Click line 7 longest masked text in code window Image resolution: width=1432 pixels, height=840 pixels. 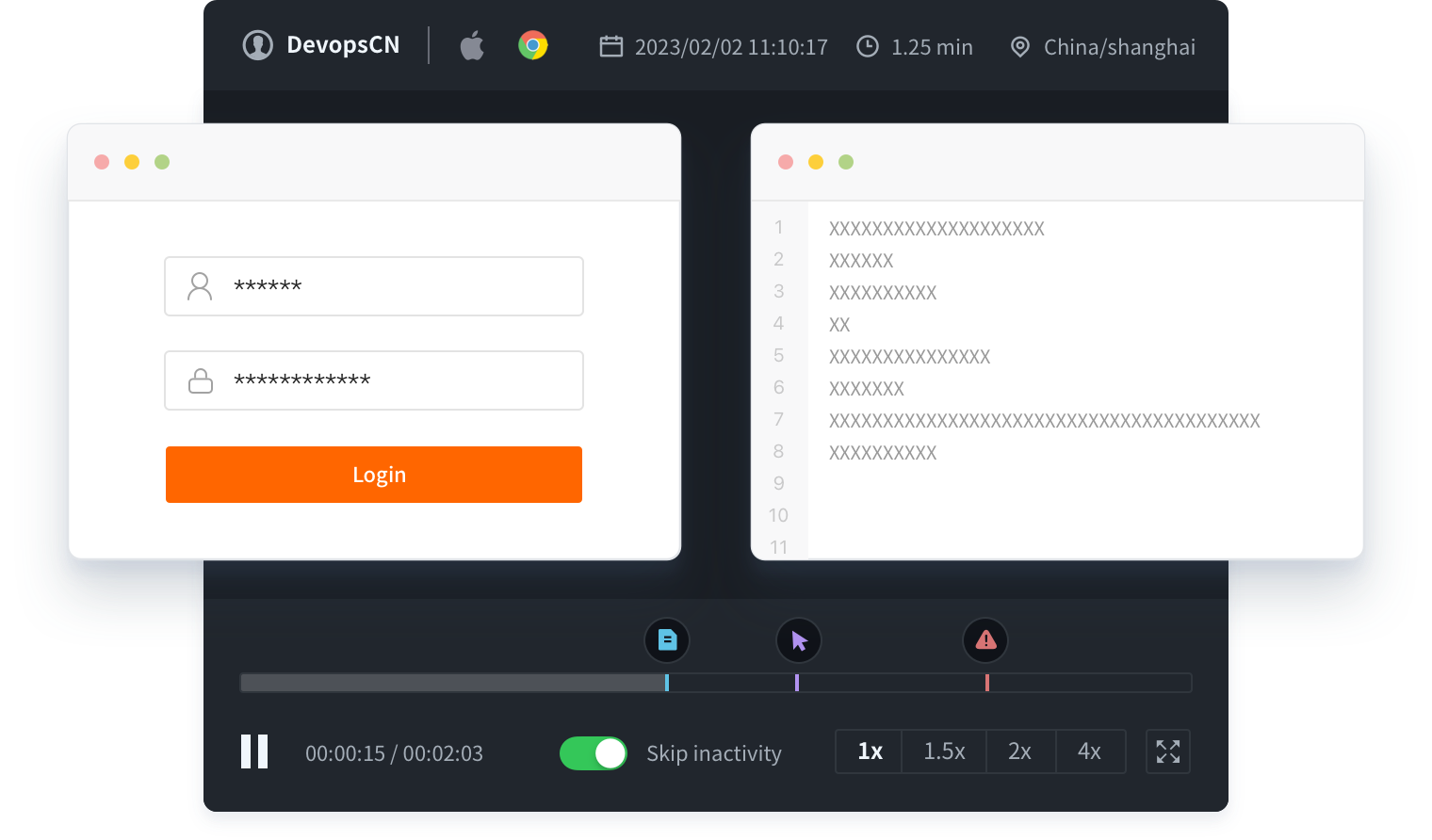click(x=1045, y=421)
